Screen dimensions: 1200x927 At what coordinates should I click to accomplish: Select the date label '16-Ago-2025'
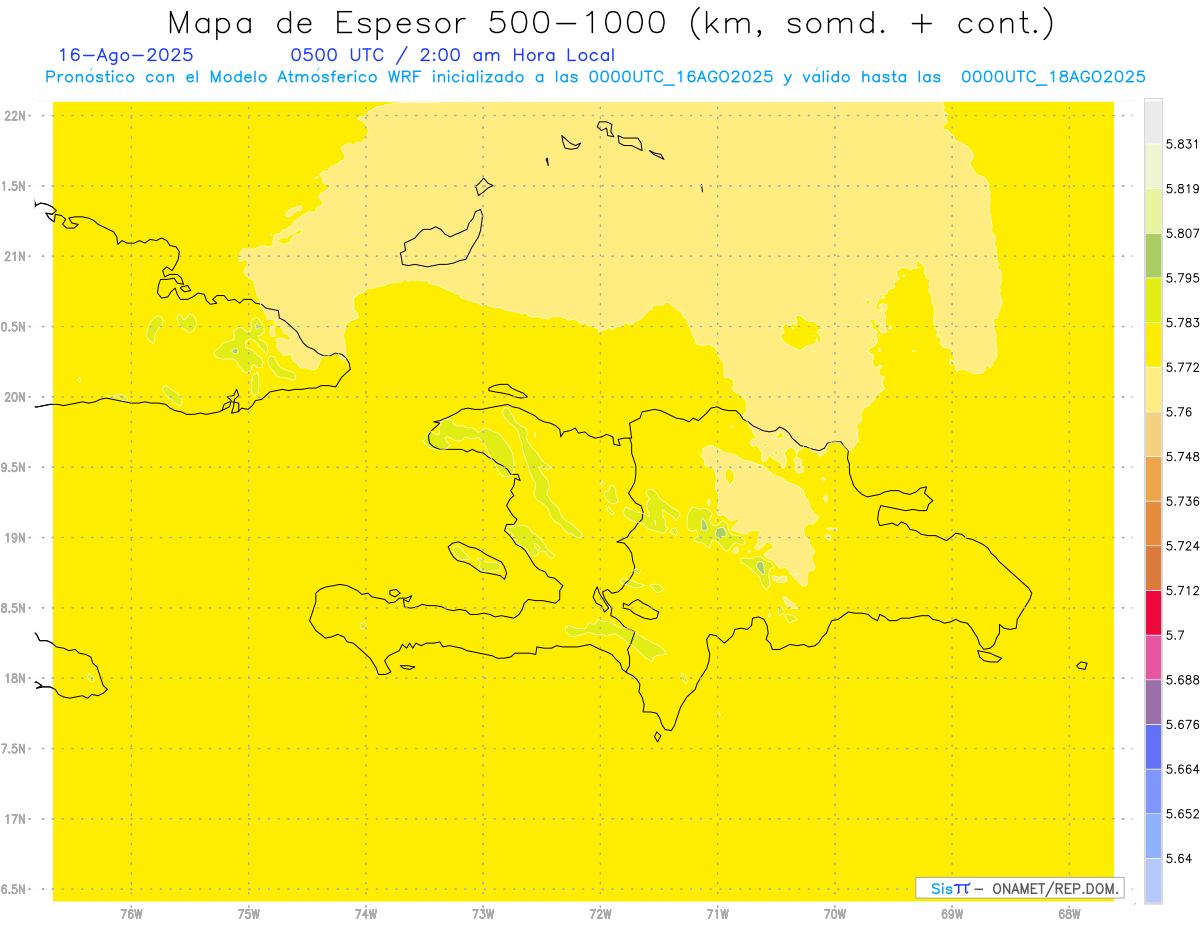(x=126, y=56)
